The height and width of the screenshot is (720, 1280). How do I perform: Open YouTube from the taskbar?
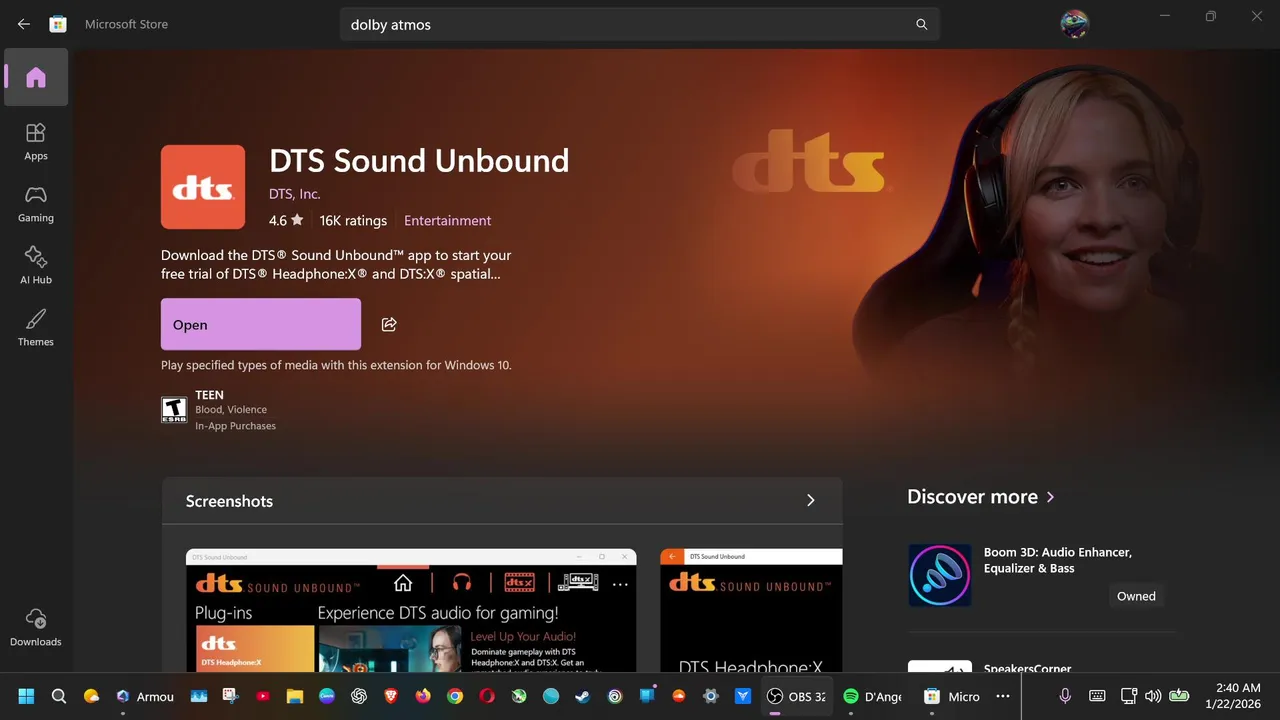[262, 696]
